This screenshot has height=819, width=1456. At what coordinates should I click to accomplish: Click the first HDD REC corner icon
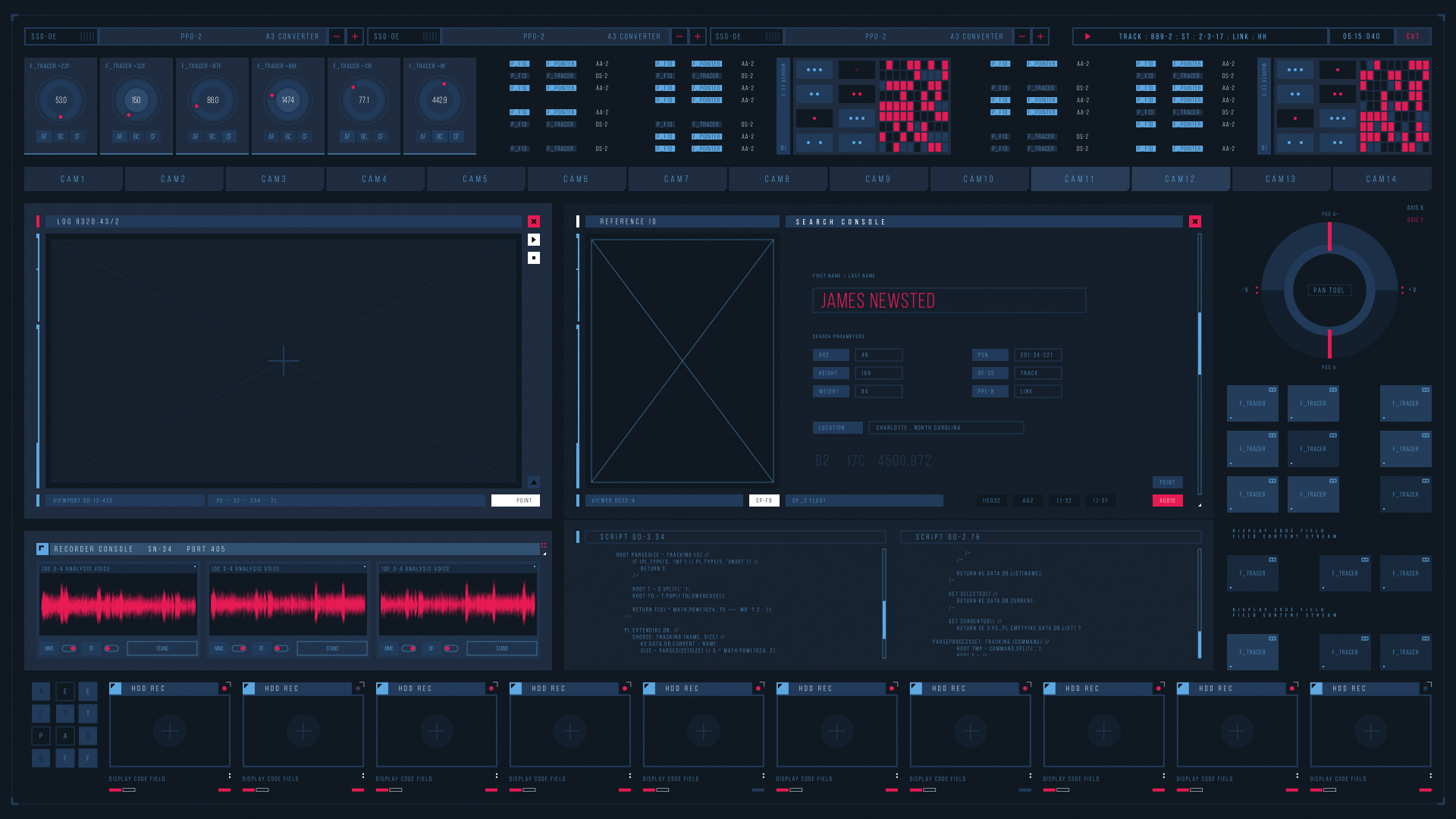pos(115,689)
